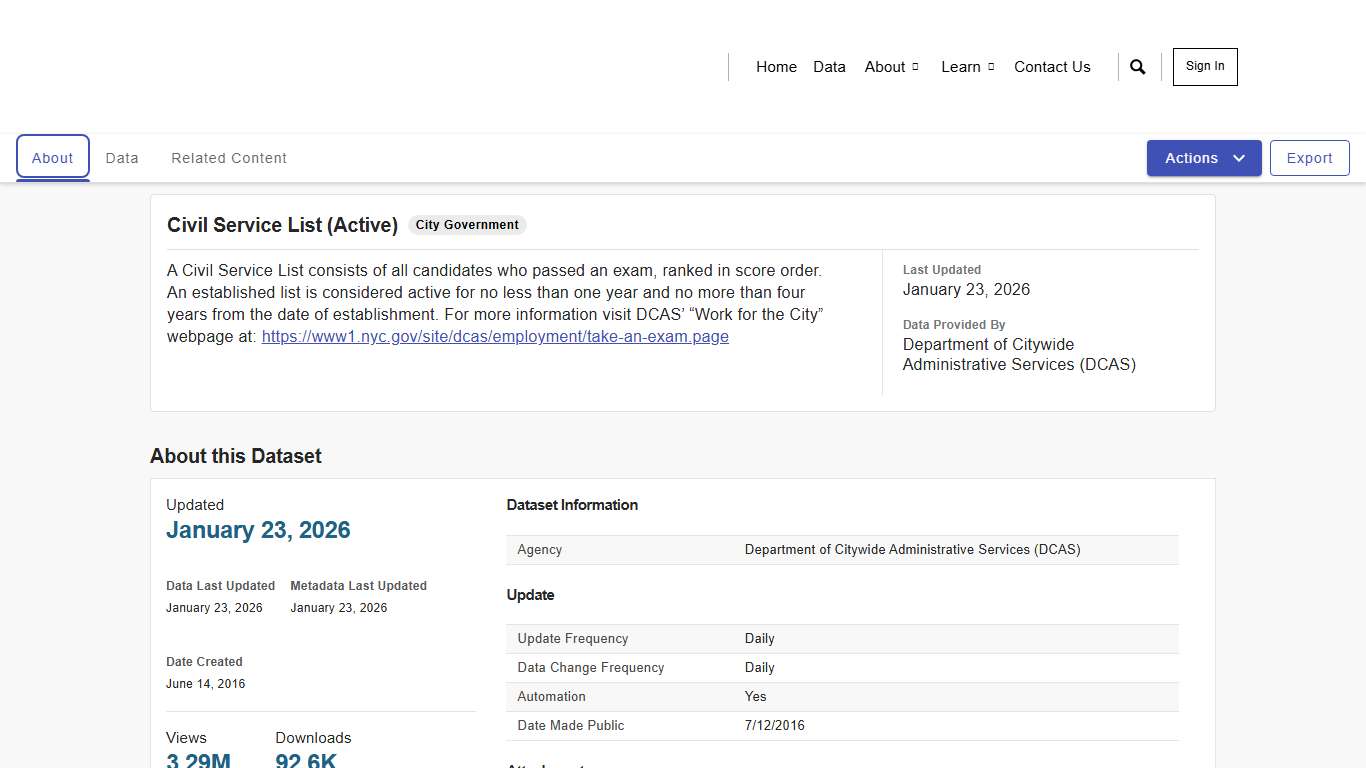Click the 92.6K downloads count

click(x=306, y=760)
